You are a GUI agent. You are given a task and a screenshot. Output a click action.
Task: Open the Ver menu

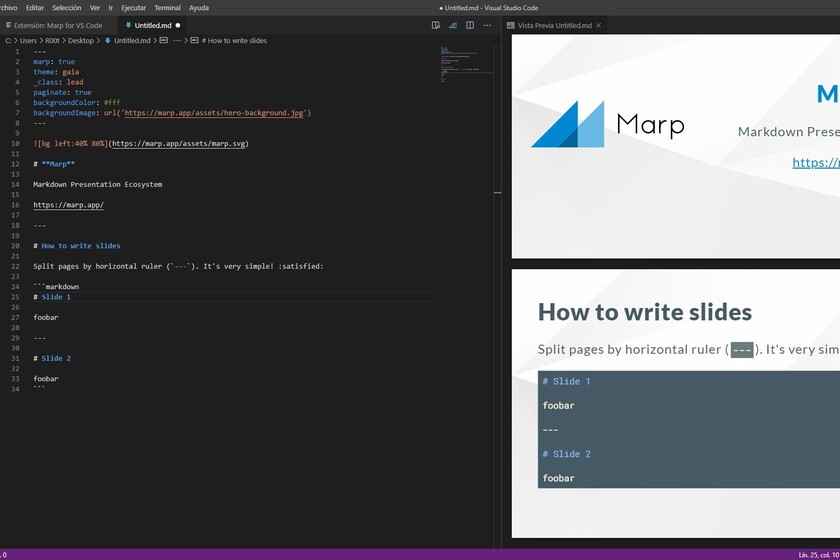click(95, 8)
